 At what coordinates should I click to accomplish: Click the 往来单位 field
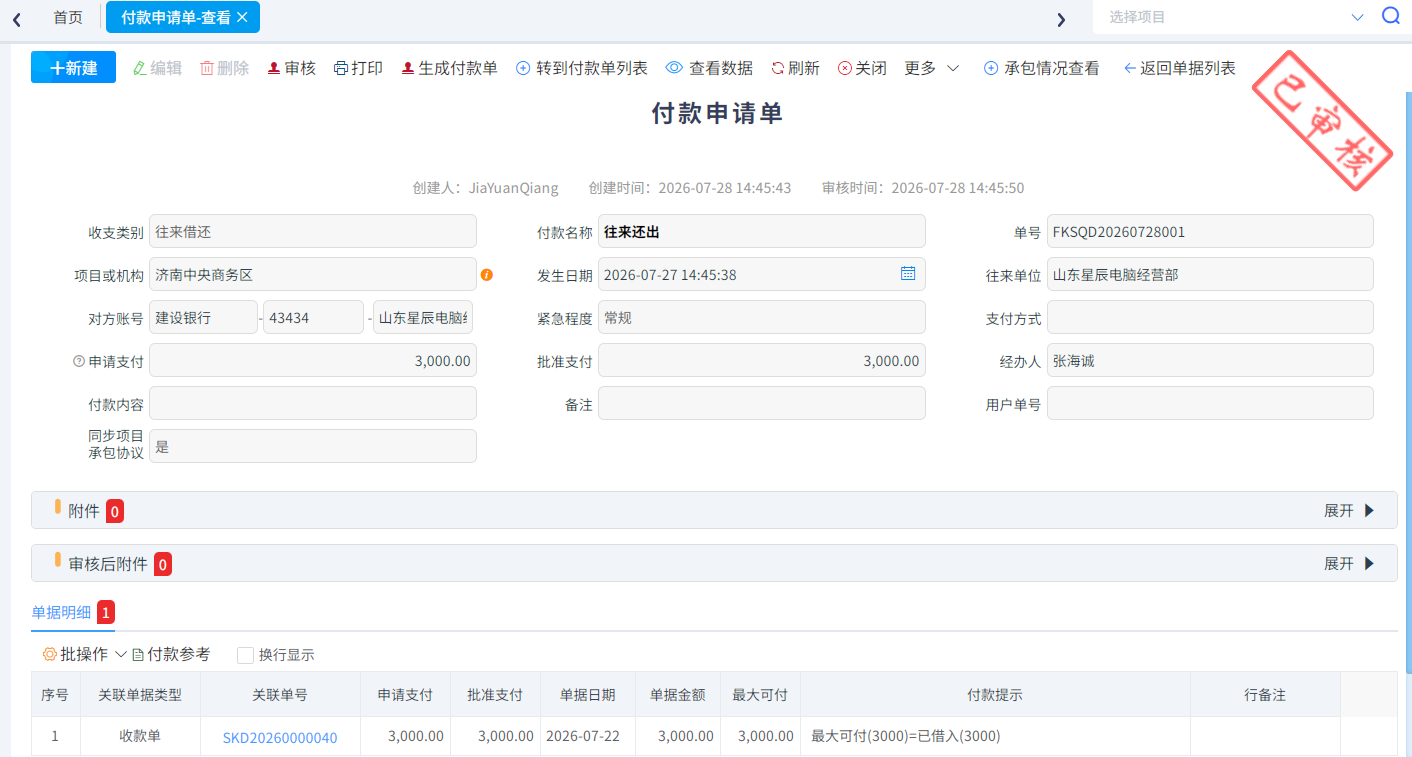(x=1210, y=275)
